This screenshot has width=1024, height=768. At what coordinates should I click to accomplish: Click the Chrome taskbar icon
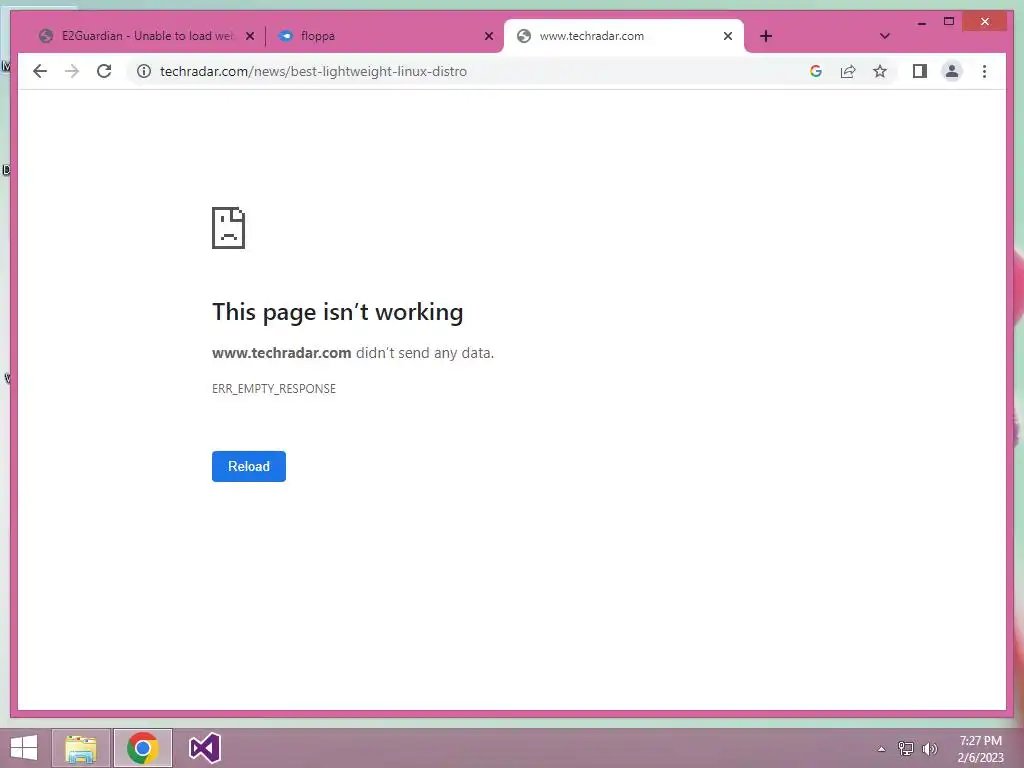(x=143, y=748)
